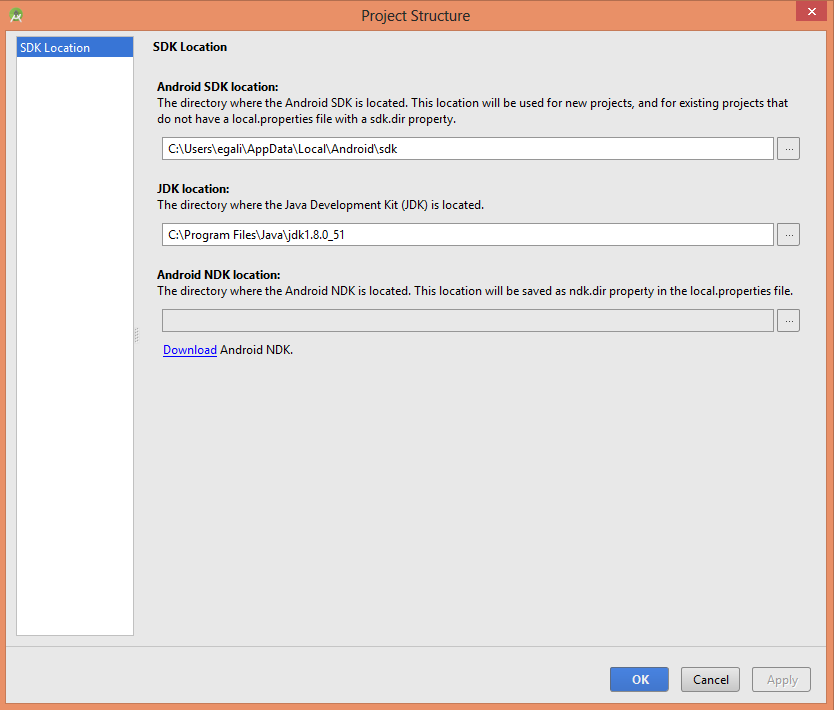Image resolution: width=834 pixels, height=710 pixels.
Task: Click the Android SDK location path field
Action: pos(468,148)
